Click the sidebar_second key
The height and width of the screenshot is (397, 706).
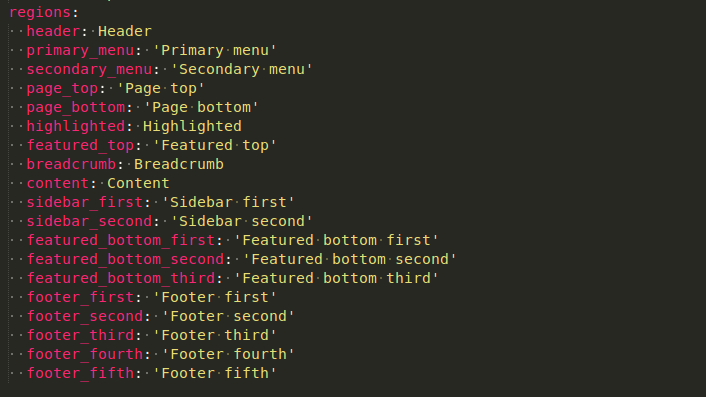point(89,221)
